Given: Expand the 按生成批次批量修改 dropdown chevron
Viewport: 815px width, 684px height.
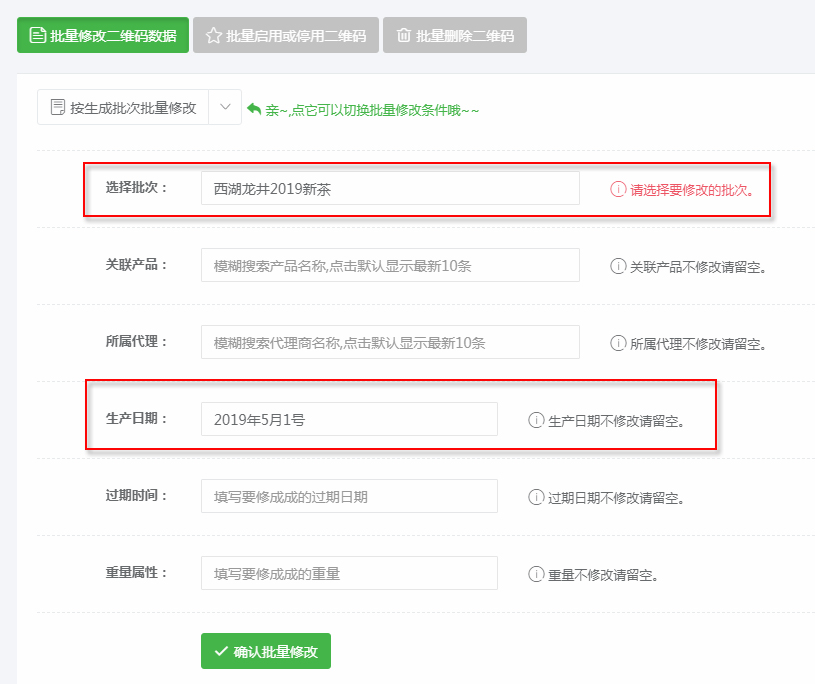Looking at the screenshot, I should [x=225, y=107].
